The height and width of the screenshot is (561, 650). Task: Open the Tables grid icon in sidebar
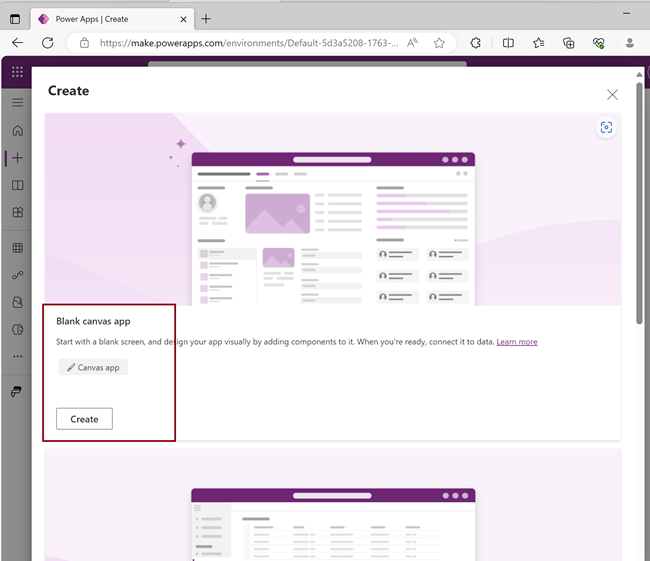coord(17,248)
